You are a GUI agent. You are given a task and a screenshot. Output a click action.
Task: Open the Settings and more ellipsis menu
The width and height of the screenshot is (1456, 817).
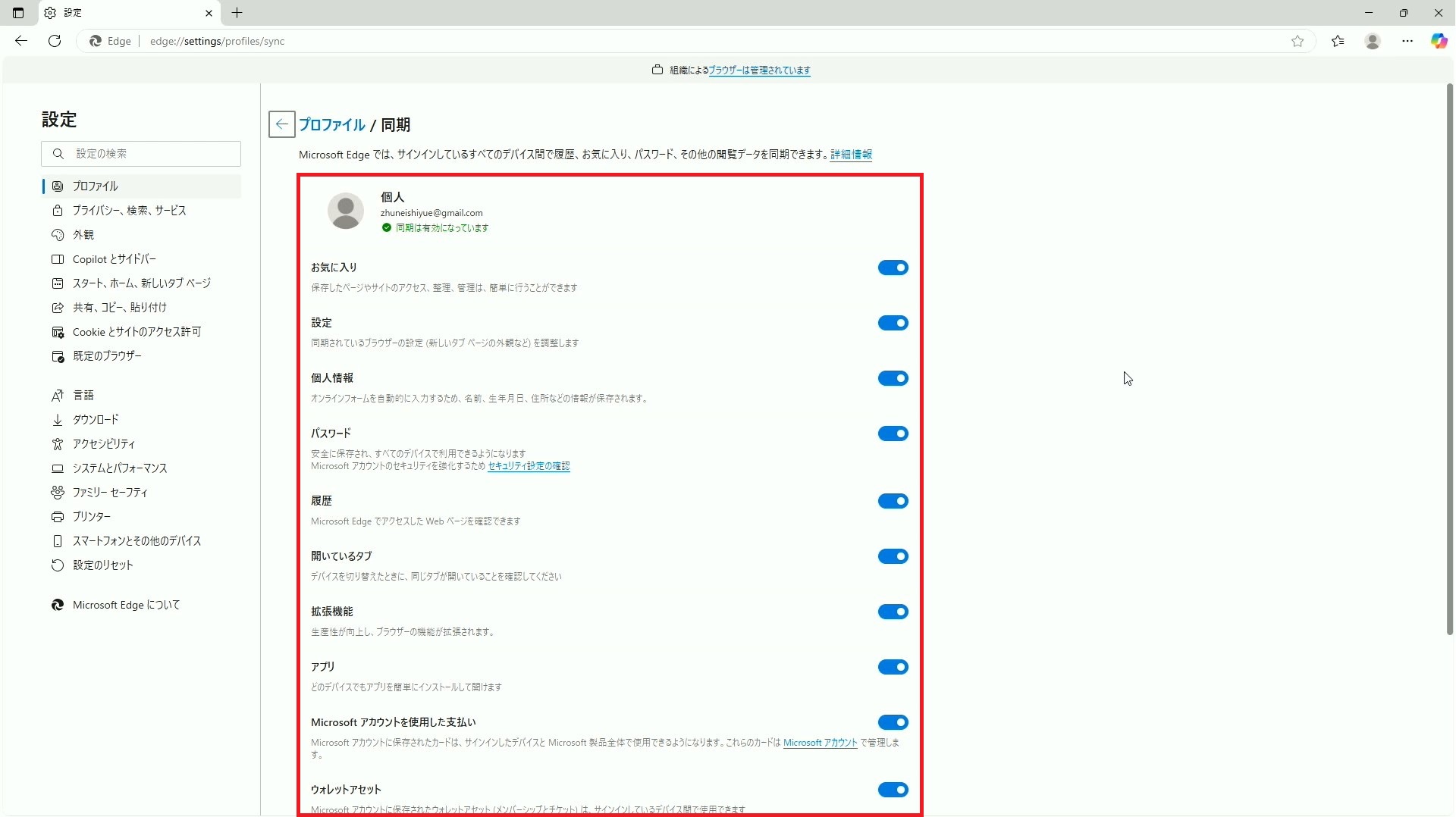click(x=1407, y=41)
